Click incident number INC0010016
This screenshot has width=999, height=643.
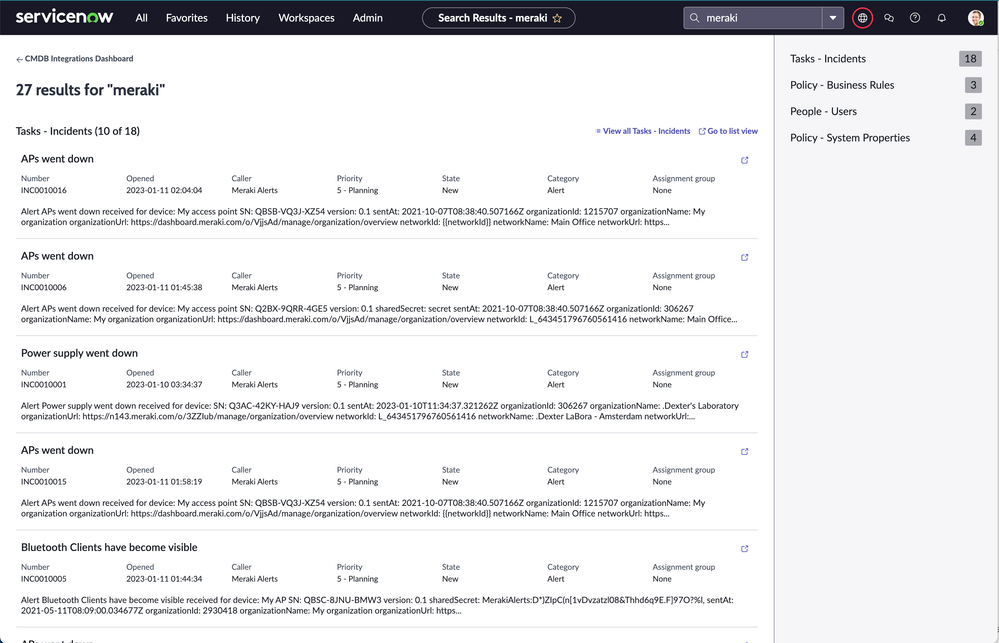click(x=43, y=191)
